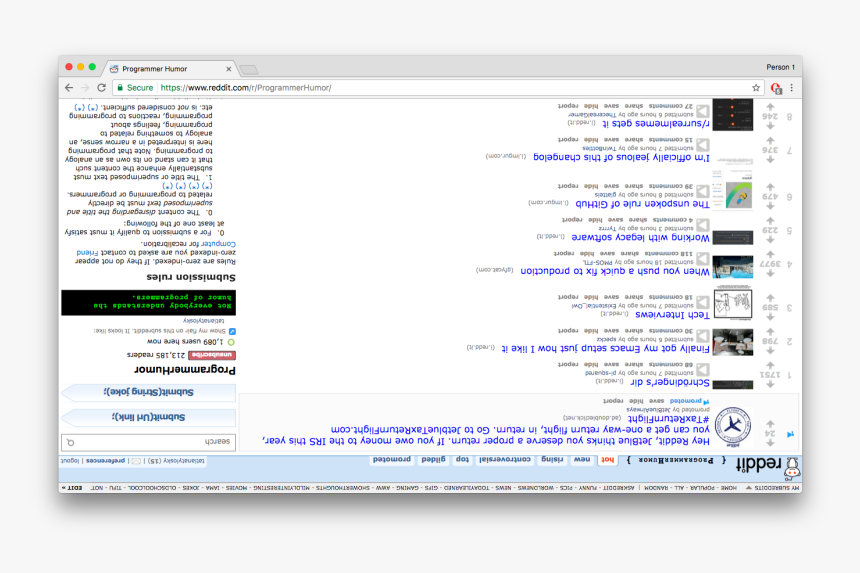Expand preview of 'When you push a quick fix' post
Screen dimensions: 860x573
coord(703,259)
